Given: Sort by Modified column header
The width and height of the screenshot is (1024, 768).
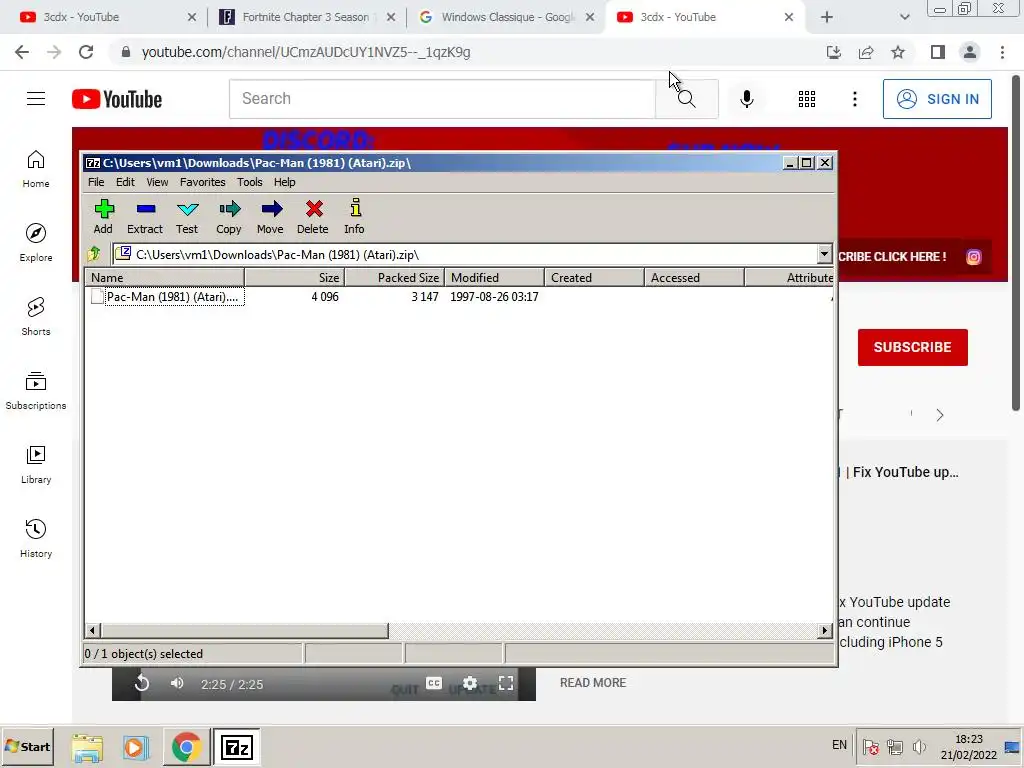Looking at the screenshot, I should coord(494,278).
